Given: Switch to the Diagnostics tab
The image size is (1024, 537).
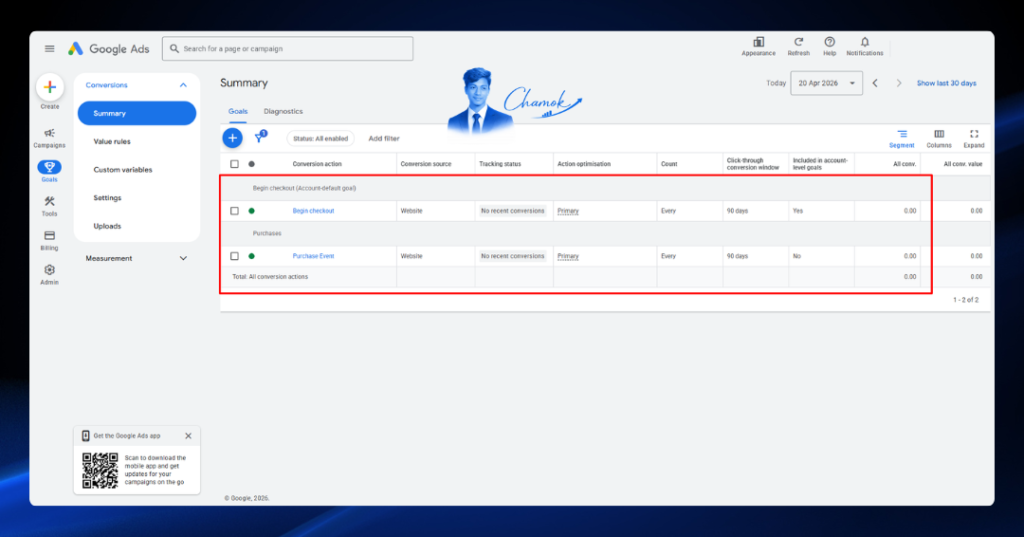Looking at the screenshot, I should click(283, 111).
